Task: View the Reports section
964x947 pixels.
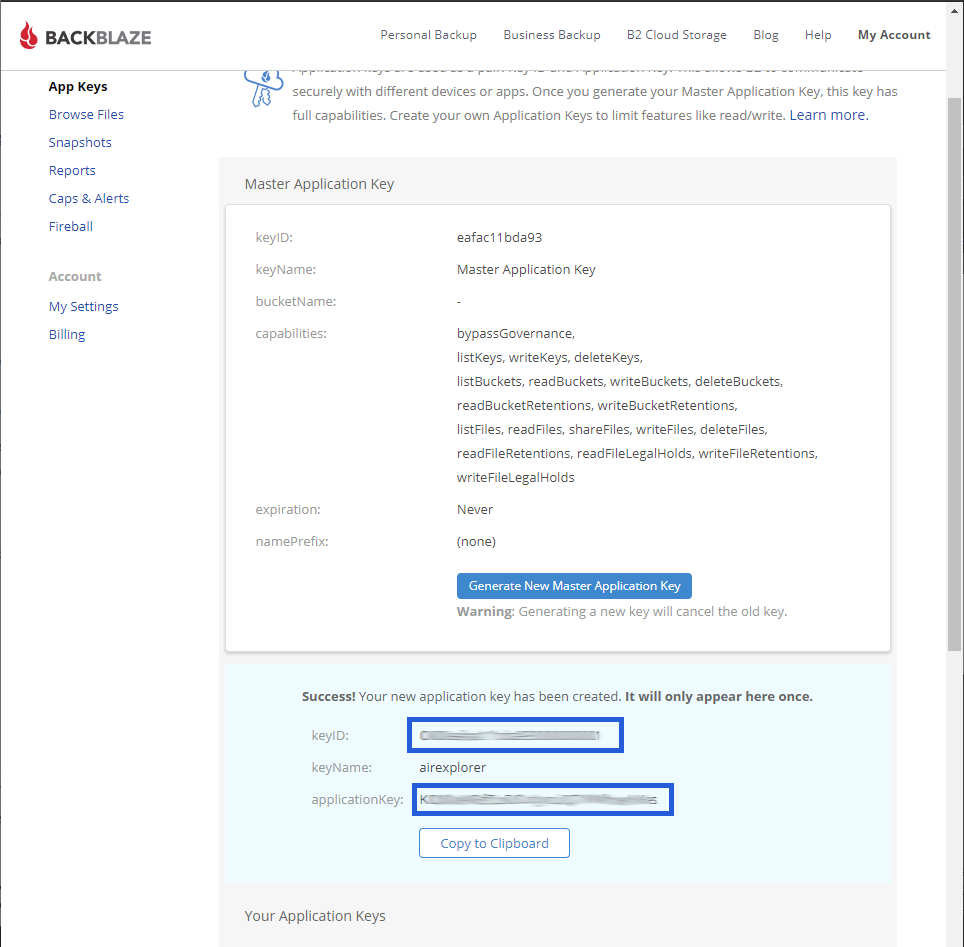Action: [x=72, y=171]
